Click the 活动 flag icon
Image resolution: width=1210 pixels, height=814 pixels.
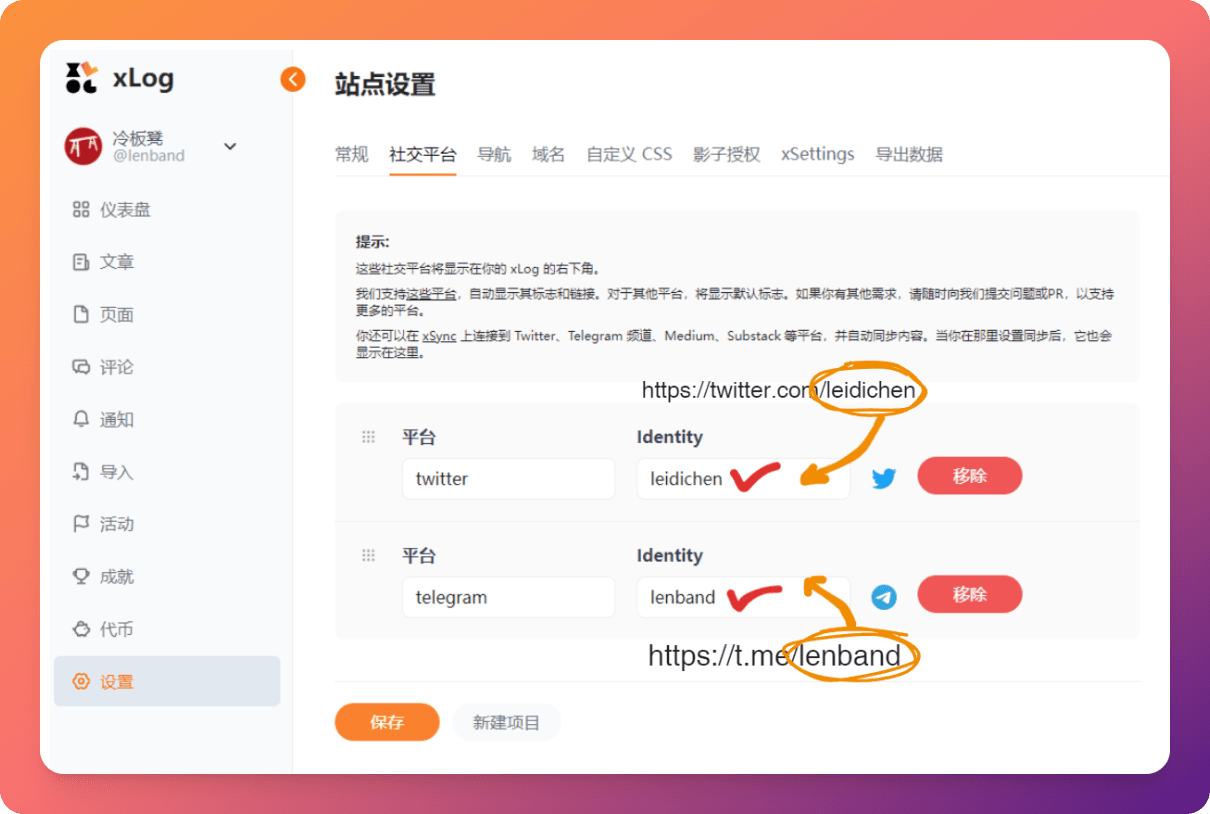[x=81, y=524]
